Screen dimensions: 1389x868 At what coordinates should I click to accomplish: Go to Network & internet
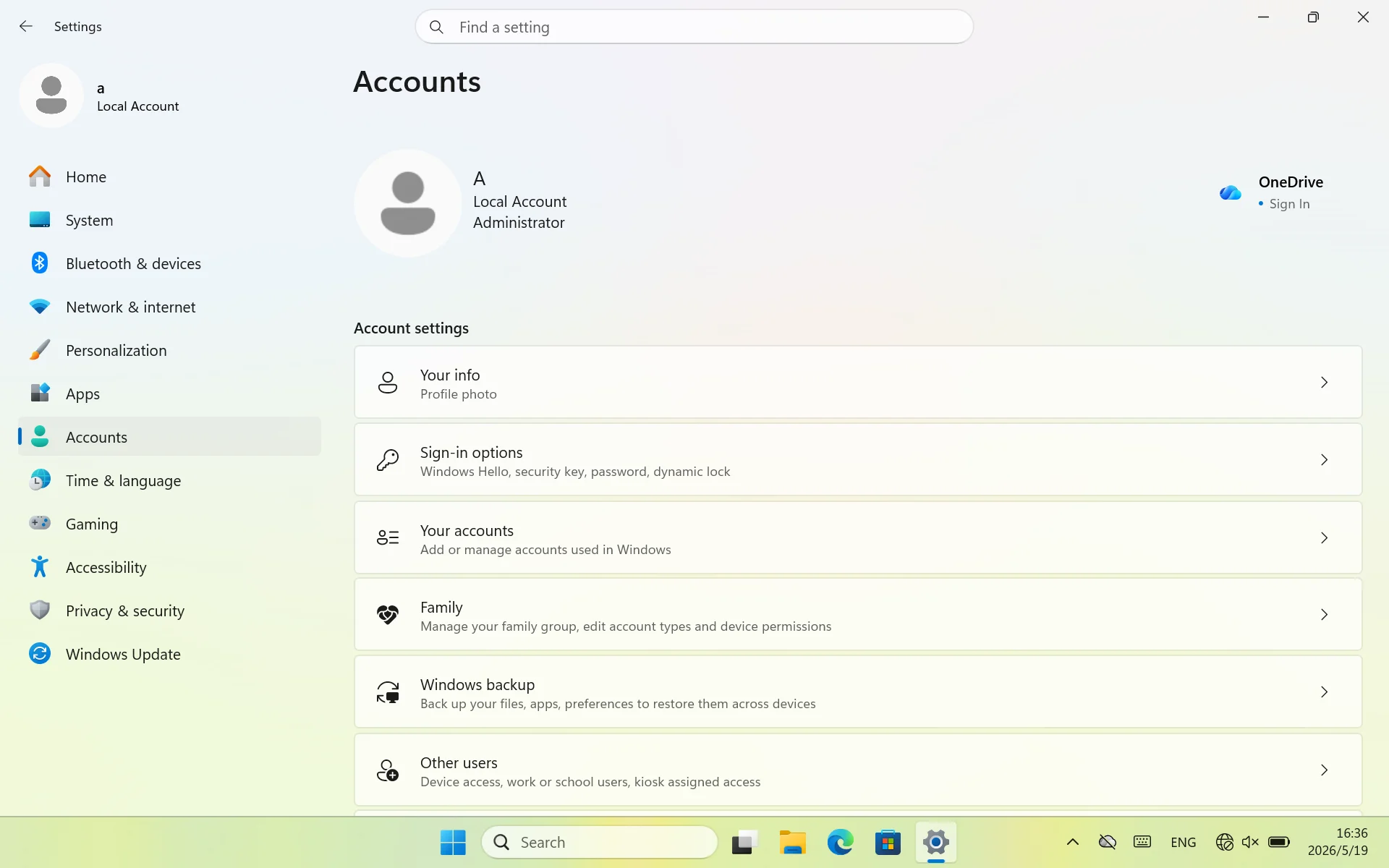(x=169, y=307)
